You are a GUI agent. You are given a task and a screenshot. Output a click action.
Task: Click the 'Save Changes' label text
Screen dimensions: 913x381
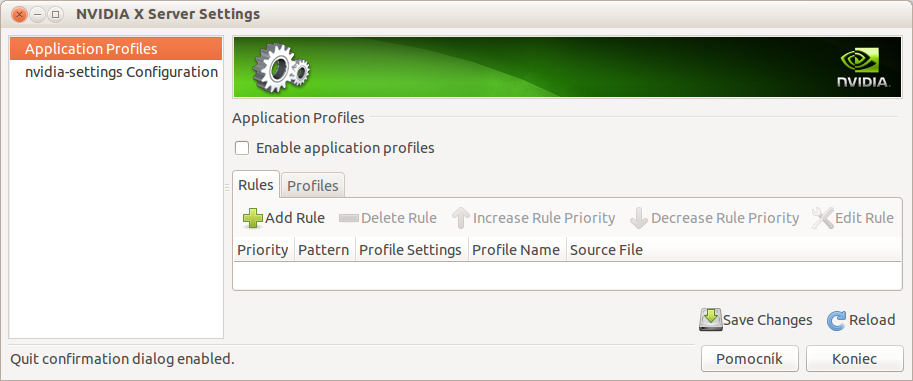click(x=767, y=320)
